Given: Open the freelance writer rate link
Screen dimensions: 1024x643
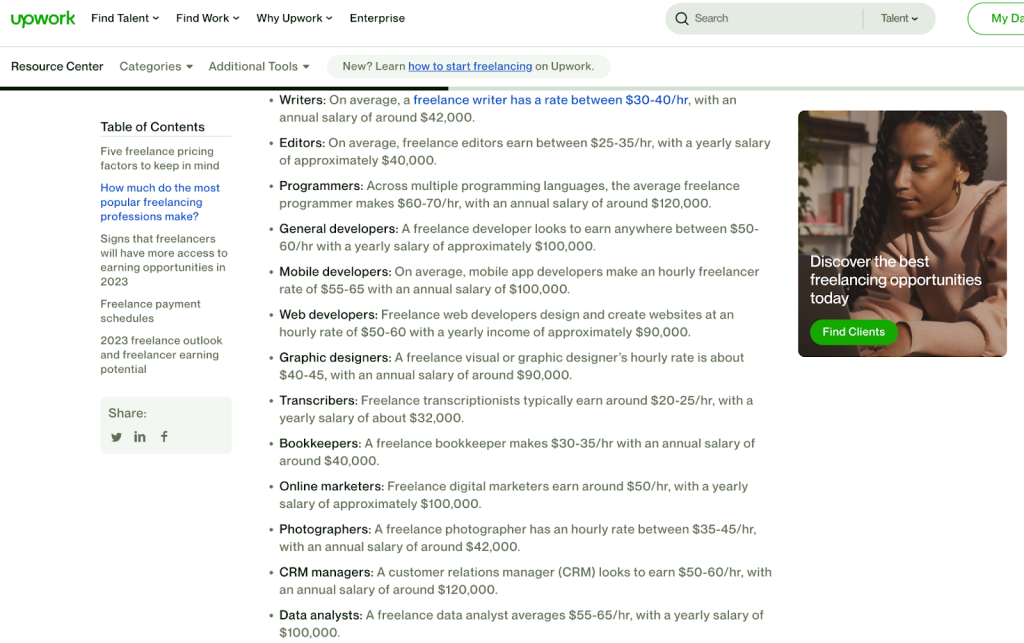Looking at the screenshot, I should [x=550, y=100].
